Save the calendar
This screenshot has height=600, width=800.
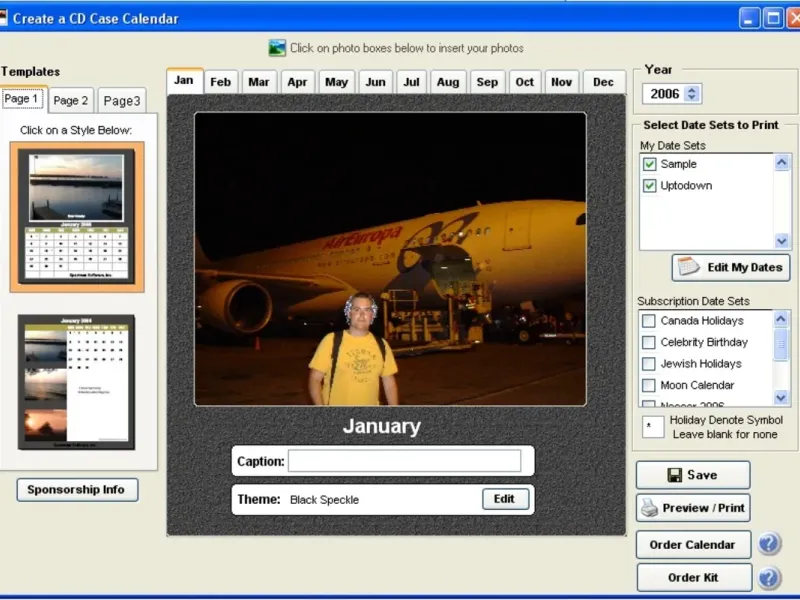point(693,475)
